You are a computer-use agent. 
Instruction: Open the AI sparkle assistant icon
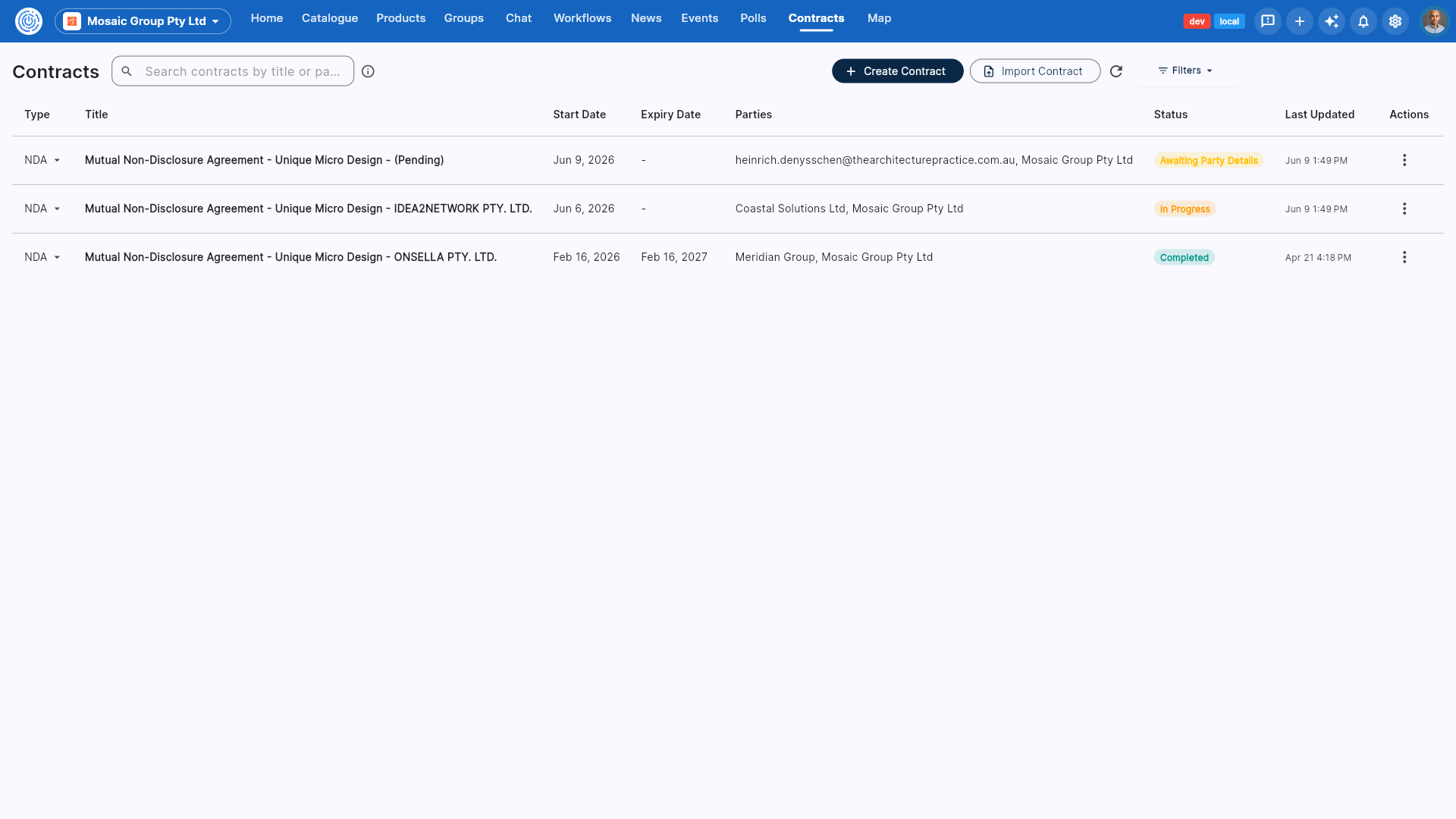[x=1331, y=21]
